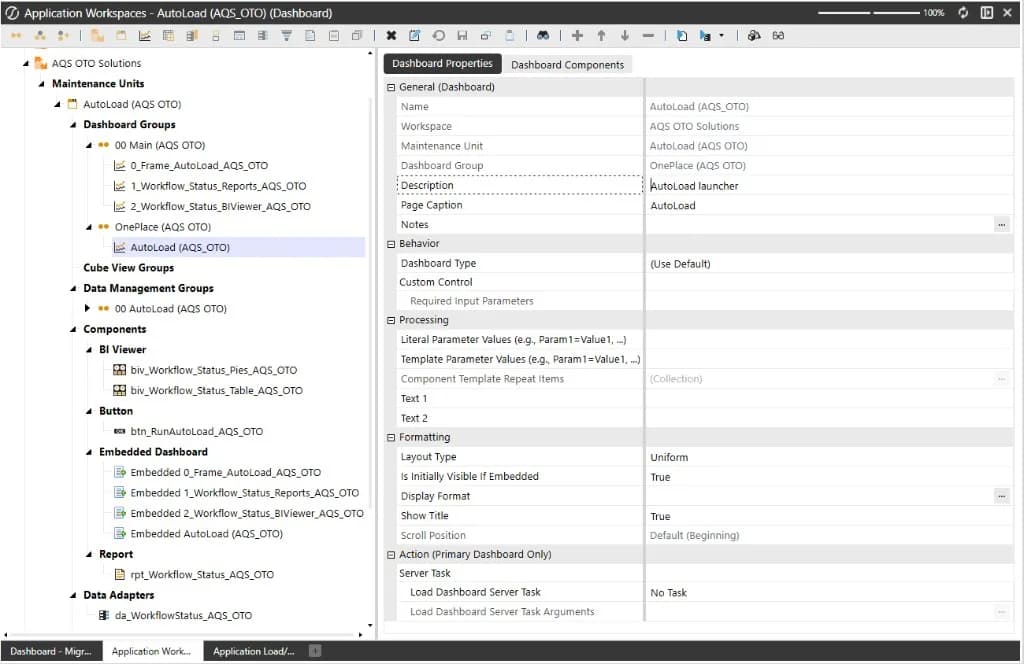Select 1_Workflow_Status_Reports_AQS_OTO in tree

pyautogui.click(x=218, y=186)
